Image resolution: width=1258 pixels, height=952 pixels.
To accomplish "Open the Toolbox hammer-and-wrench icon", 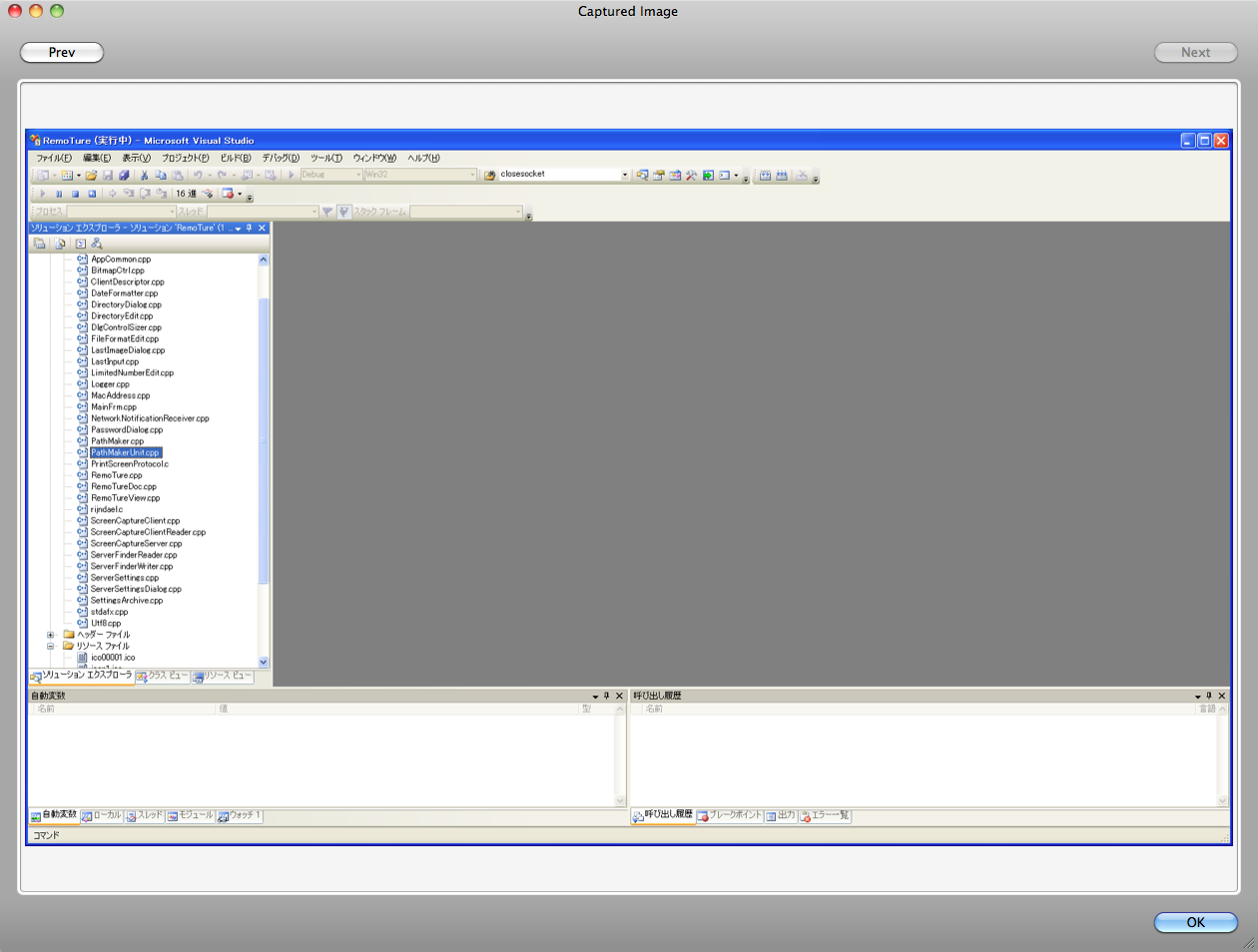I will coord(691,176).
